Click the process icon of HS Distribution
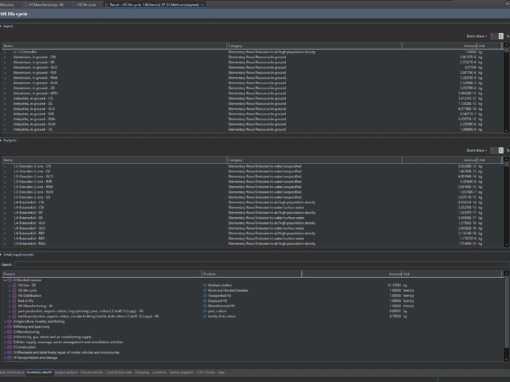 [x=14, y=296]
